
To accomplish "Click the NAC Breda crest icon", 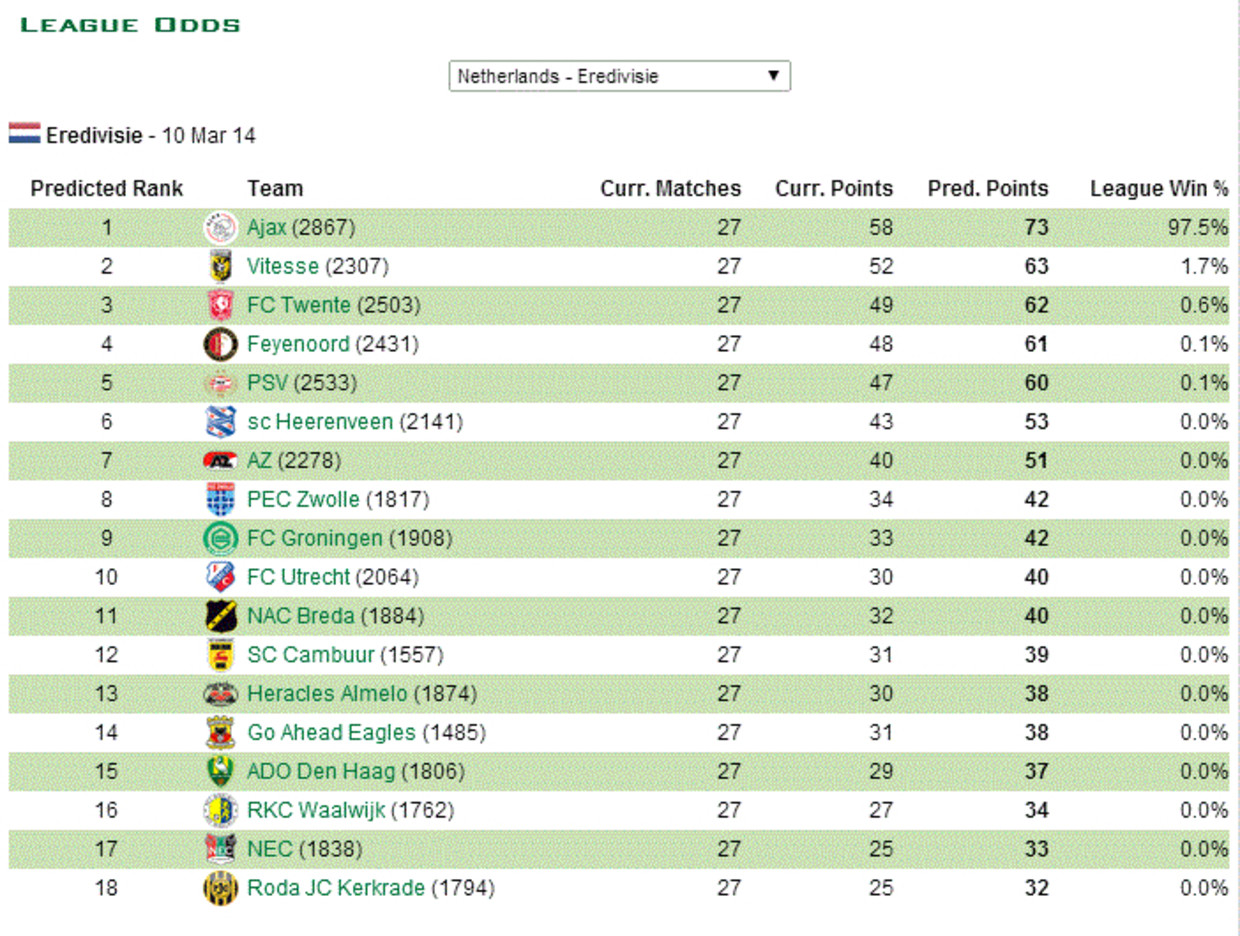I will click(220, 616).
